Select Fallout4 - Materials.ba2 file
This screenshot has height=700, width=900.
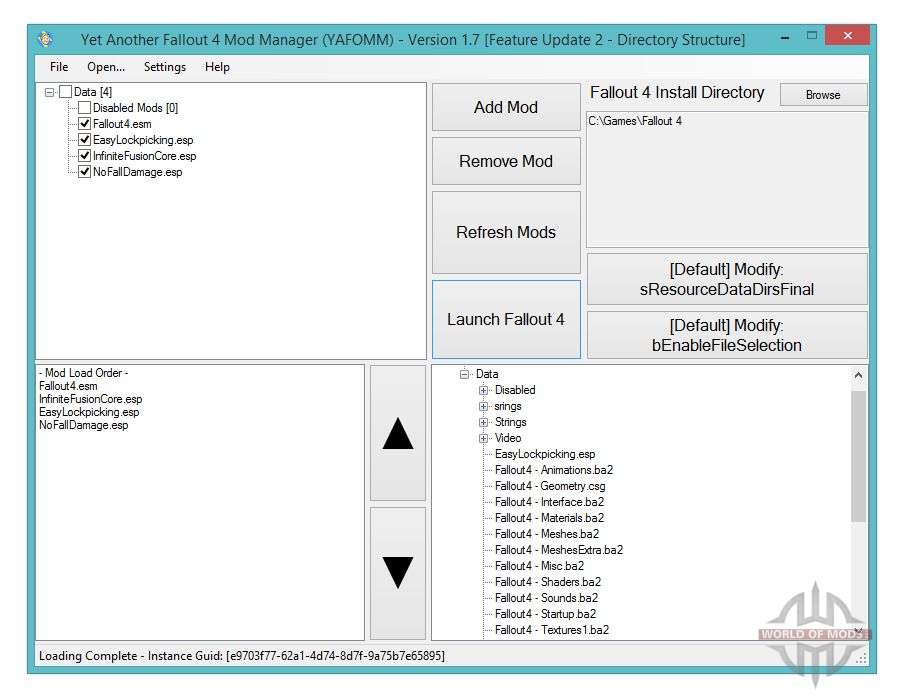[549, 519]
